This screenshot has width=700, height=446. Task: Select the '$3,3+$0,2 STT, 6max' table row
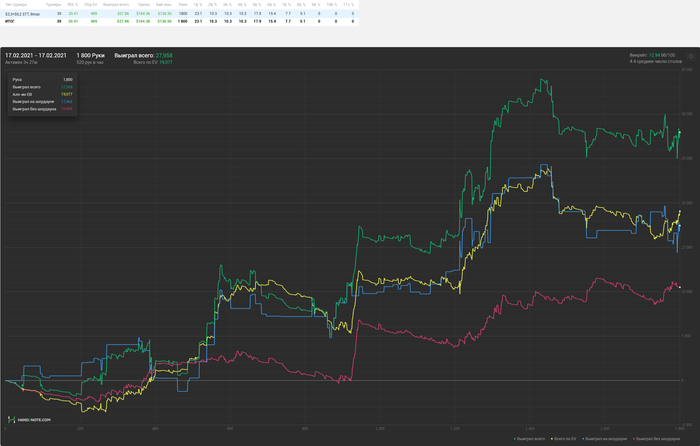pyautogui.click(x=179, y=14)
